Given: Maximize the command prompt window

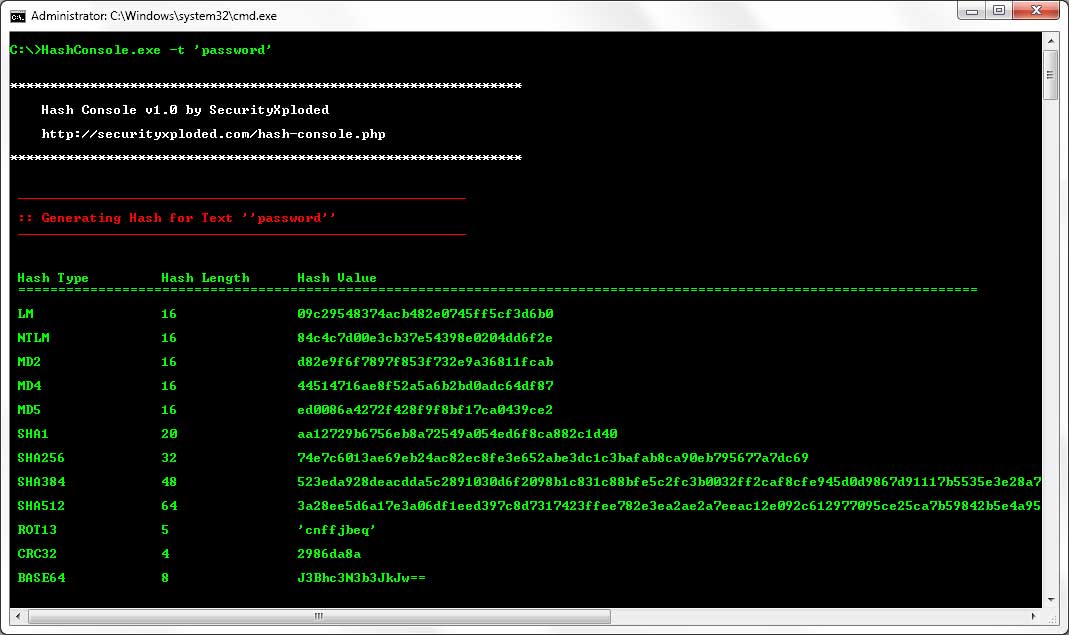Looking at the screenshot, I should 998,10.
